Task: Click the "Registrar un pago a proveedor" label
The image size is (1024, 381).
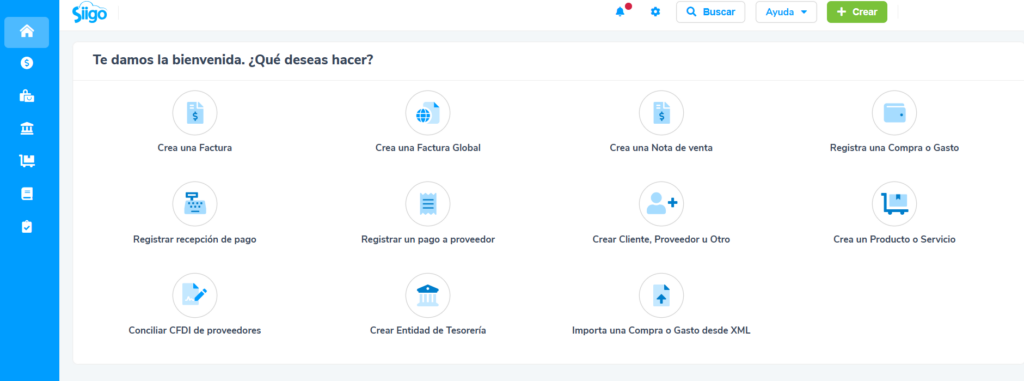Action: [x=428, y=239]
